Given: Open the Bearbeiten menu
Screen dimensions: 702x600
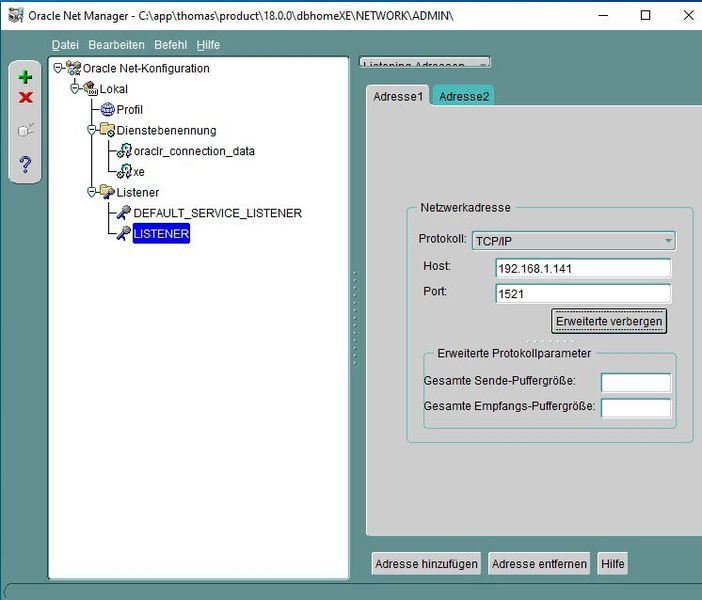Looking at the screenshot, I should point(116,45).
